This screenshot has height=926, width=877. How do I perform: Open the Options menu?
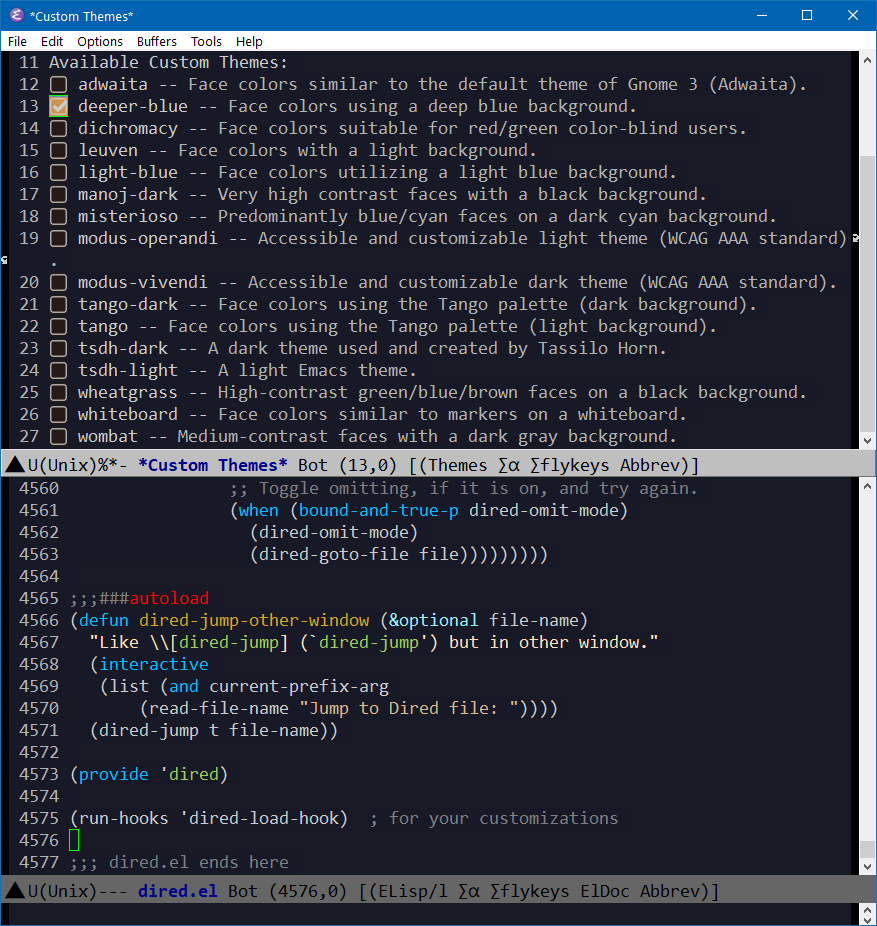click(x=100, y=41)
